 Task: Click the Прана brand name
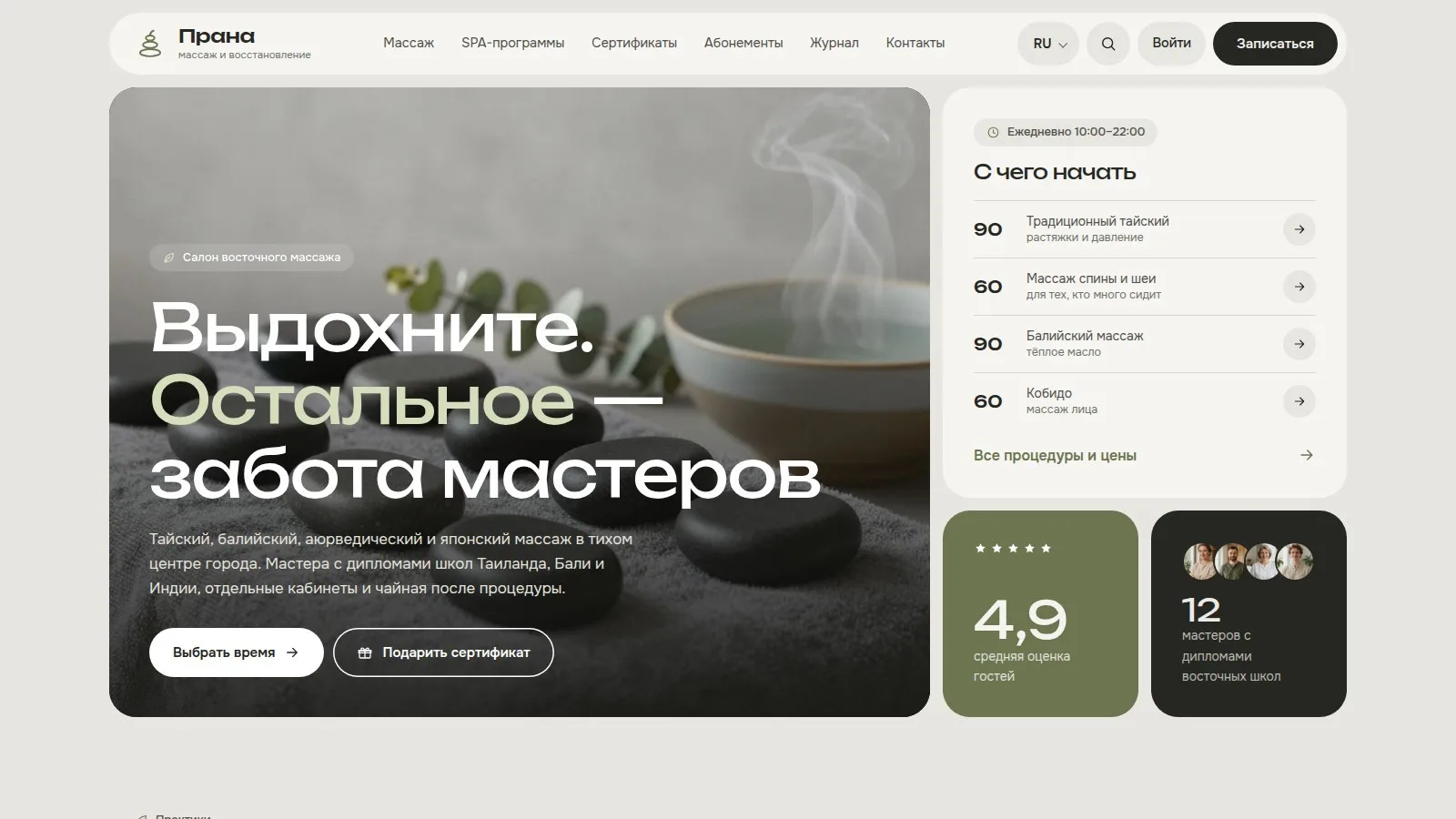click(x=217, y=36)
